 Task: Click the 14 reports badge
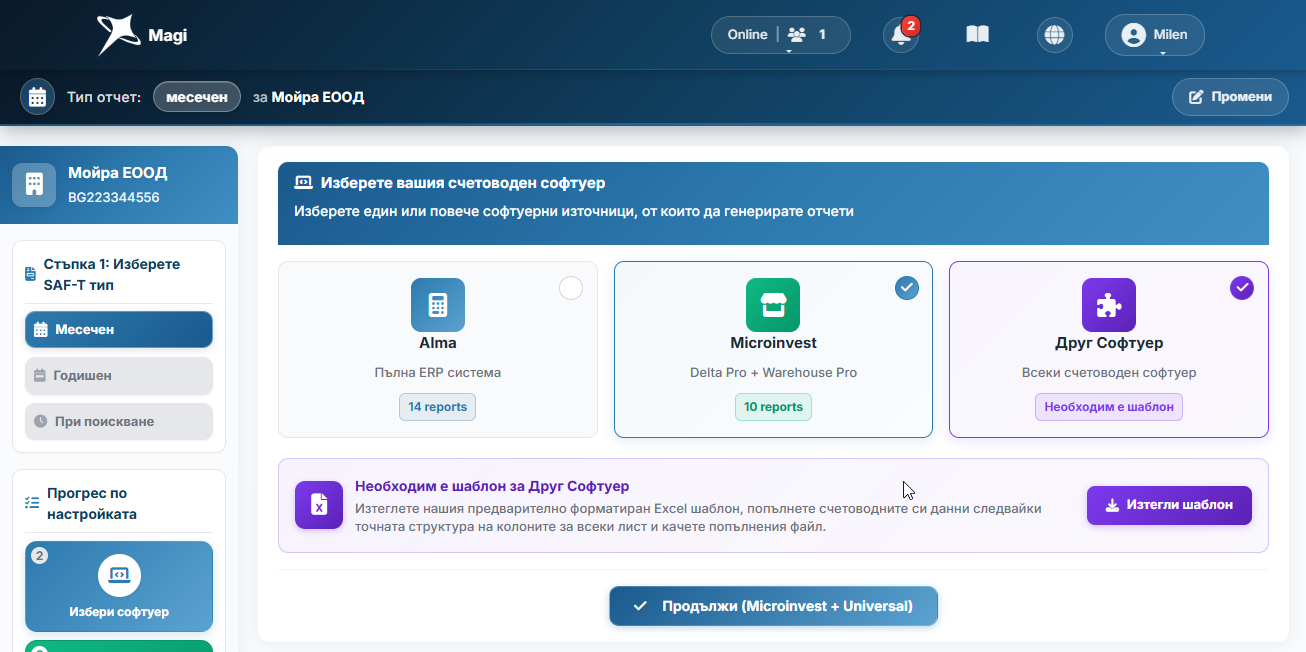coord(438,407)
